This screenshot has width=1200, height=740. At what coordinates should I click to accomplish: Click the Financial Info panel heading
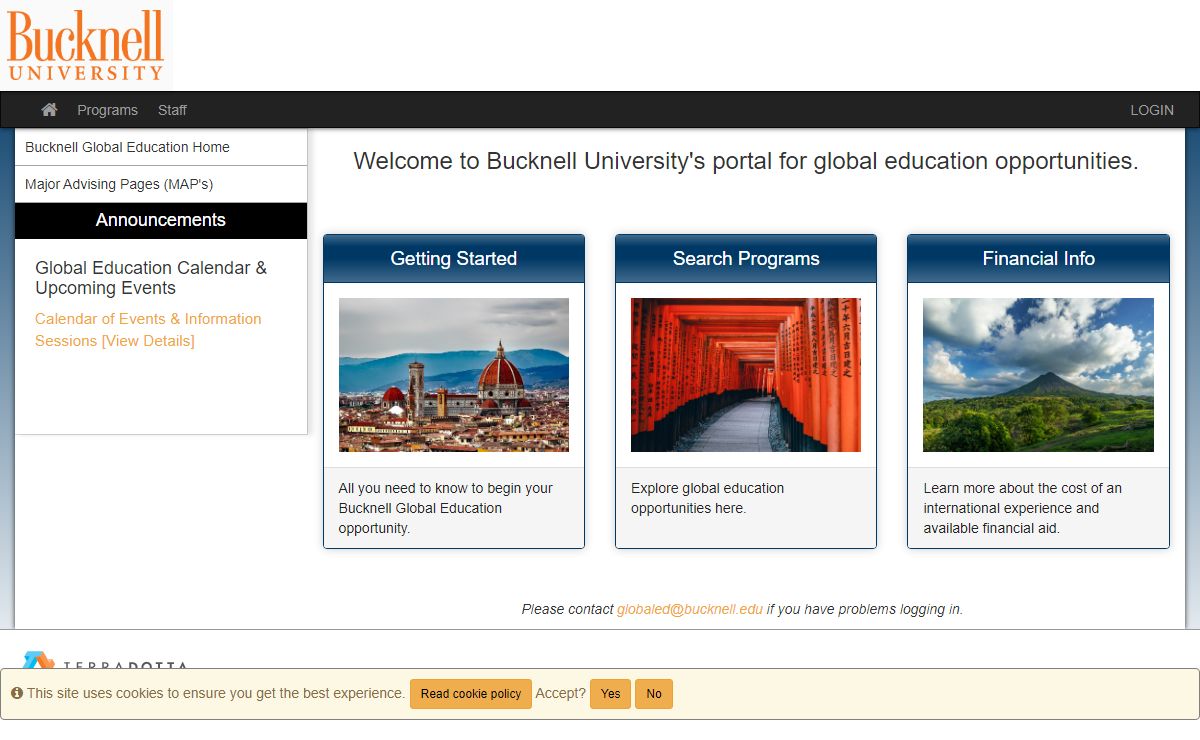pos(1038,259)
